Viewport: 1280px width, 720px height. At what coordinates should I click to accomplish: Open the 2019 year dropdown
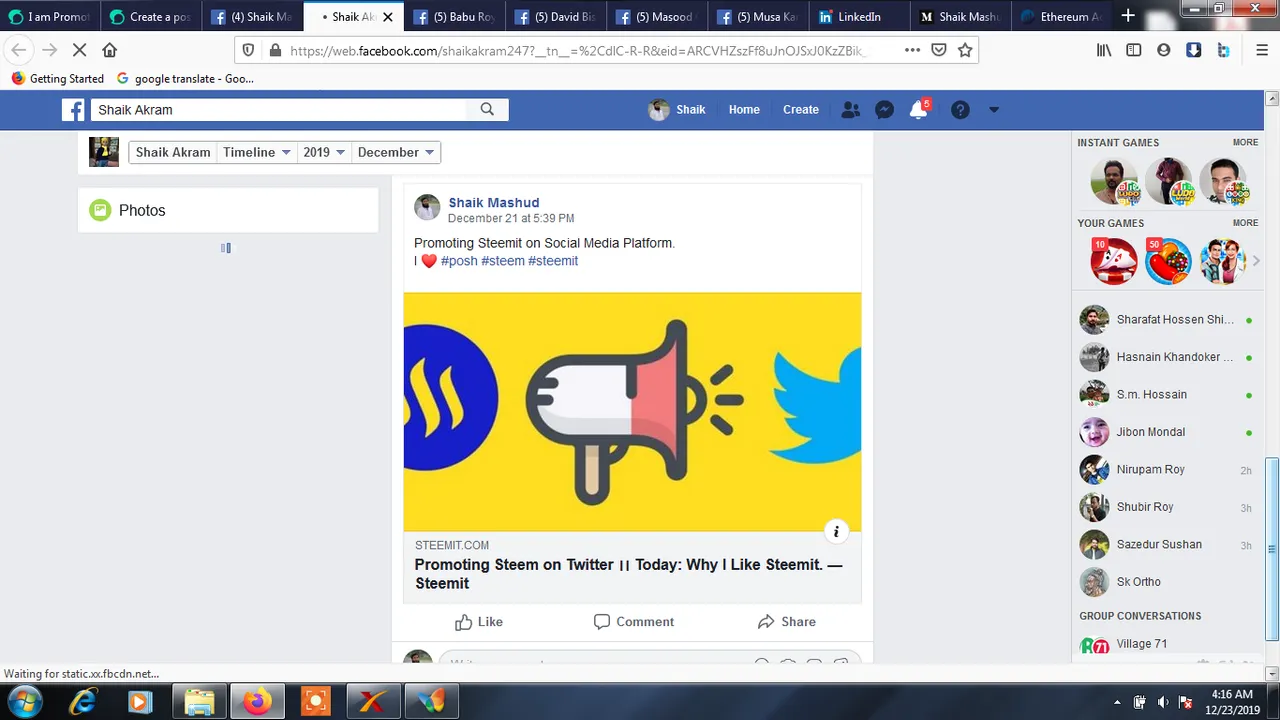coord(324,152)
